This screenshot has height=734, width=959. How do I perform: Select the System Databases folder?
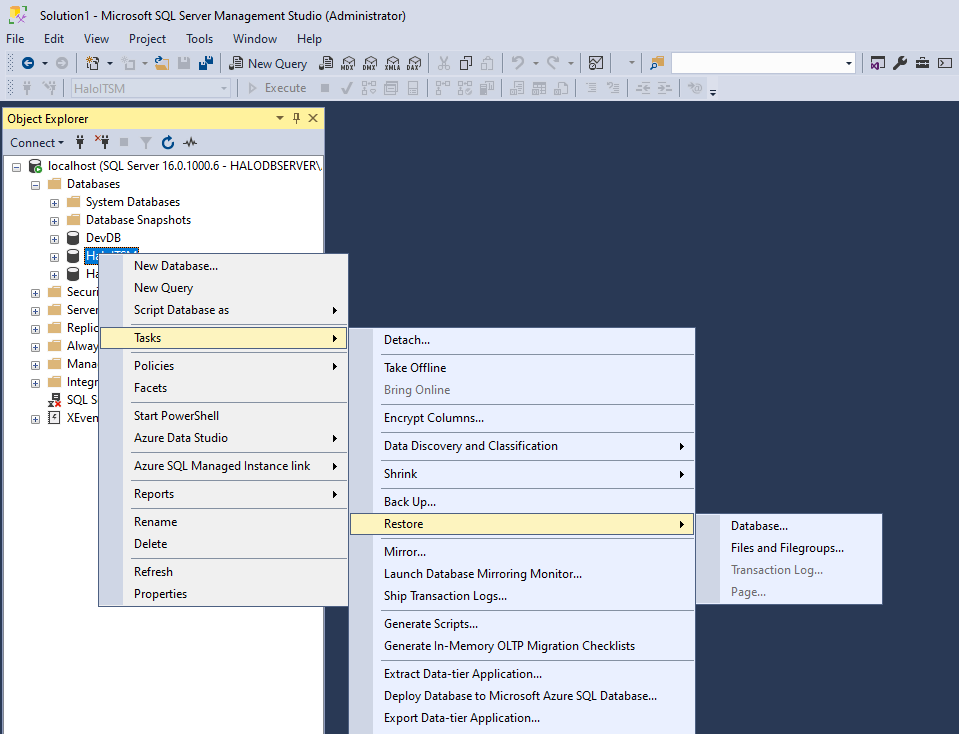click(x=133, y=202)
